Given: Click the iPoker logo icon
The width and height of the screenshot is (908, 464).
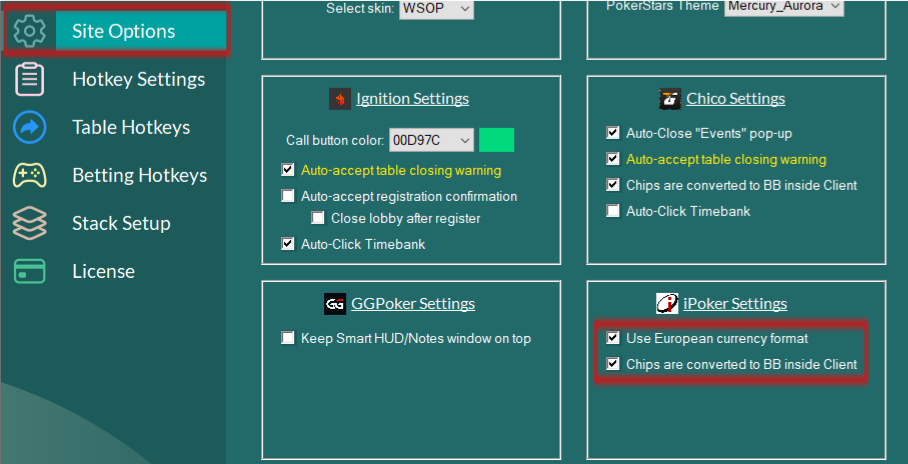Looking at the screenshot, I should coord(667,304).
